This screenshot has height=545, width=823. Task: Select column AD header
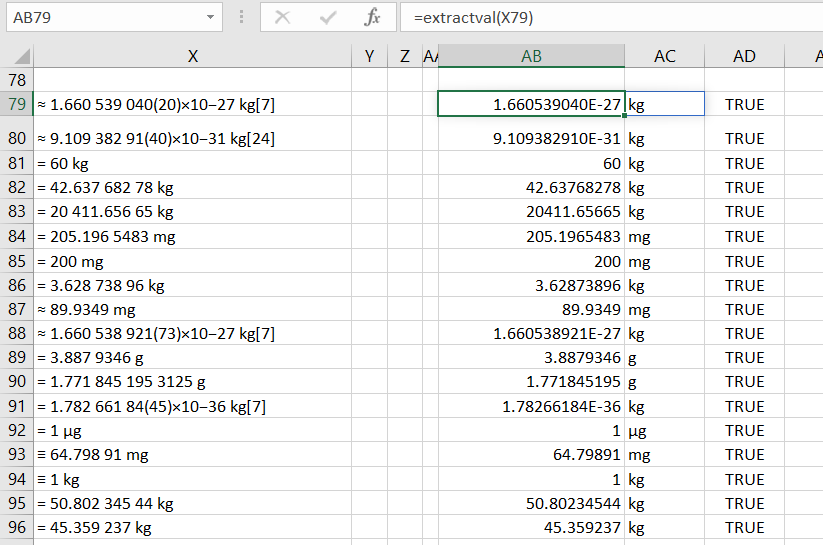click(744, 57)
